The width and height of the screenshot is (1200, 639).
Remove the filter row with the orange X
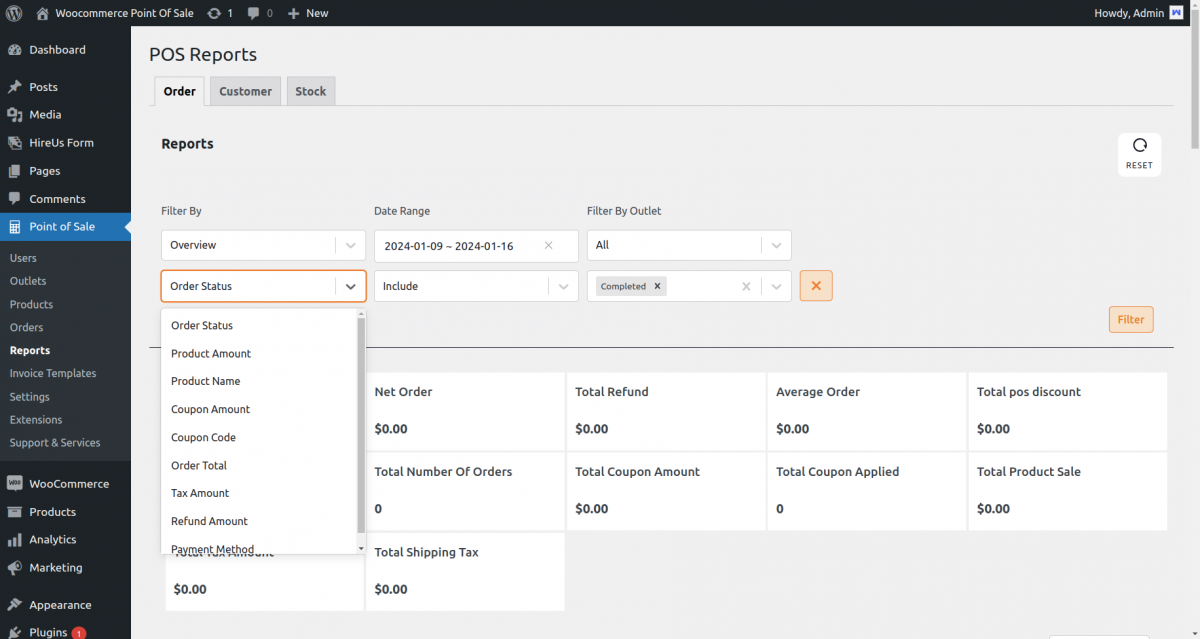pyautogui.click(x=816, y=286)
